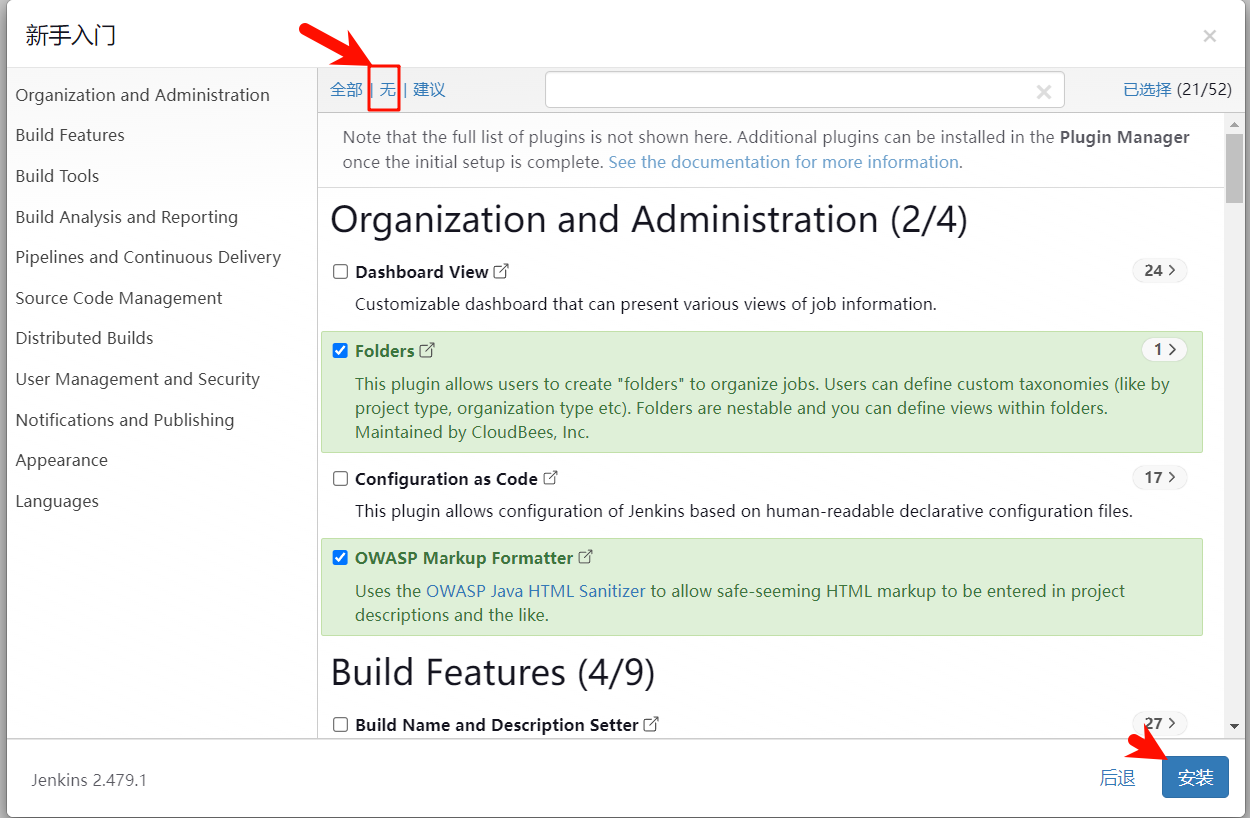Focus the plugin search input field
Image resolution: width=1250 pixels, height=818 pixels.
coord(790,90)
